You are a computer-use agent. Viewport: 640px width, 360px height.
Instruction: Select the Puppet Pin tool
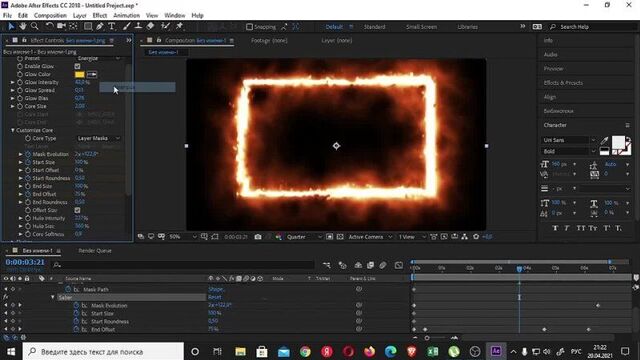point(179,26)
